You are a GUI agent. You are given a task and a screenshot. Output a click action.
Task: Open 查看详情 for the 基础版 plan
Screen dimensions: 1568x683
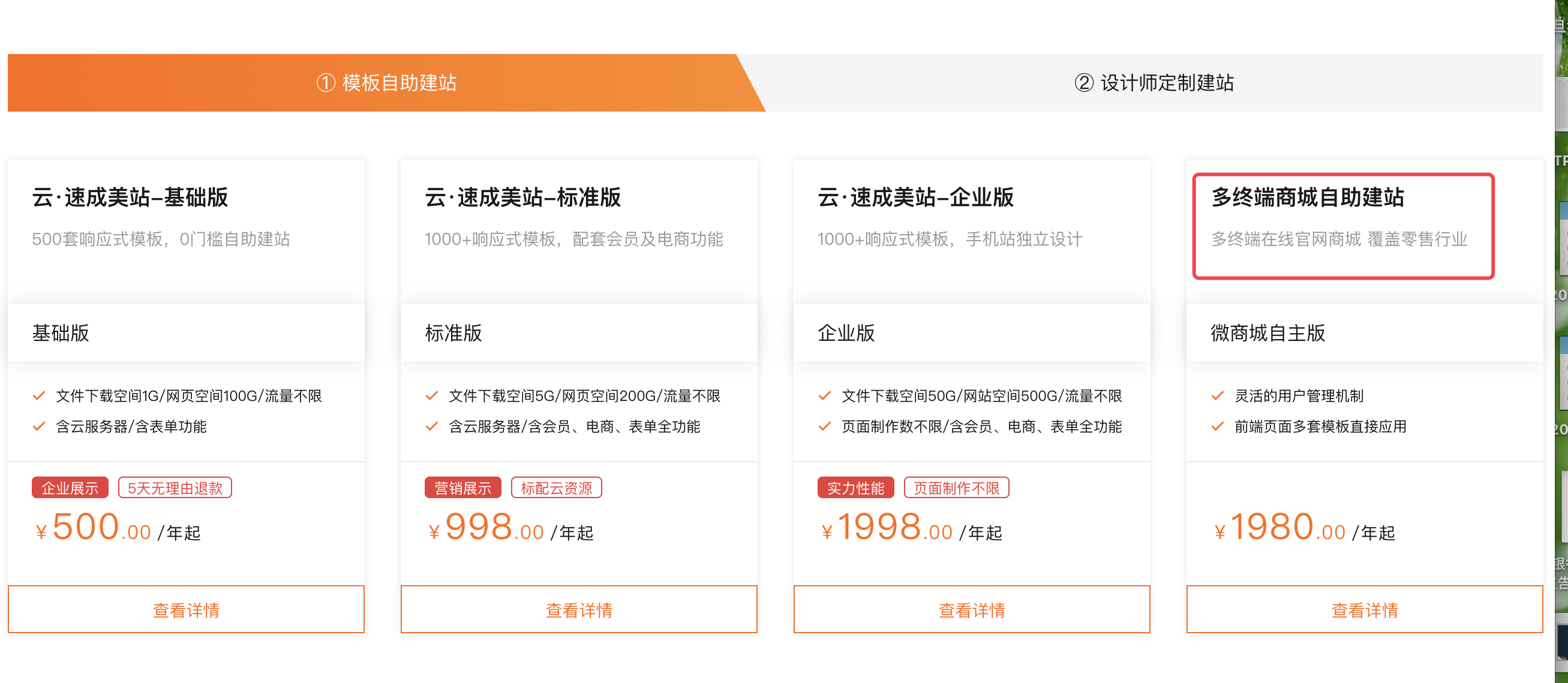point(187,609)
